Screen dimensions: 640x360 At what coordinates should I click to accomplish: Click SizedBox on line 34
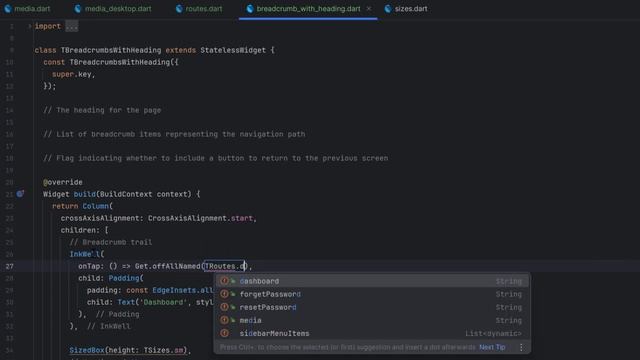tap(87, 350)
